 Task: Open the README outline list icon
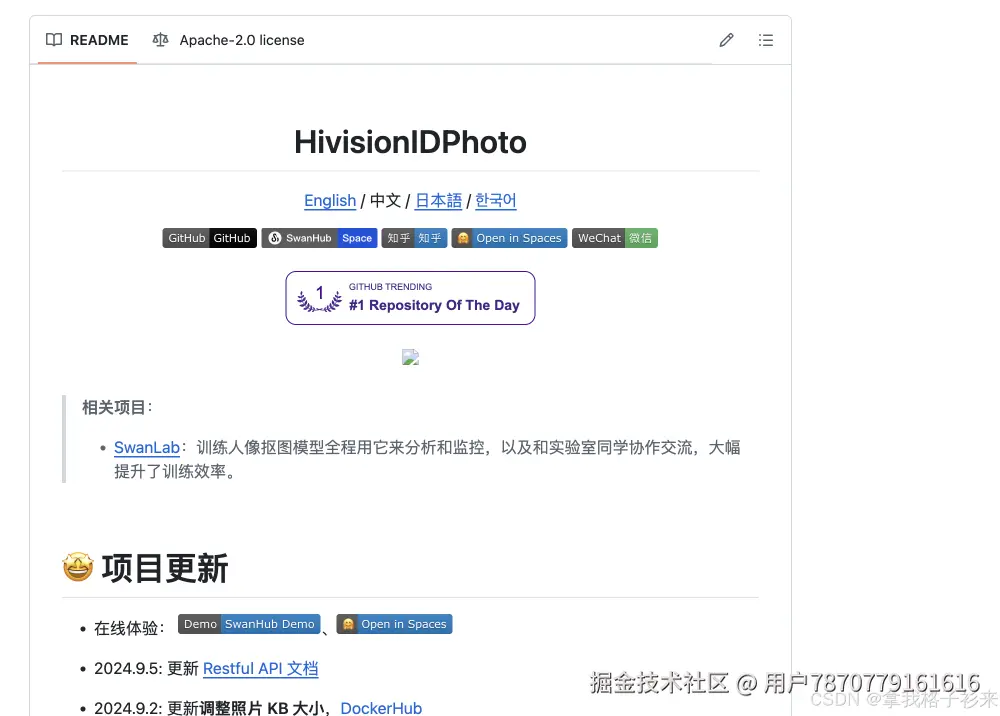pyautogui.click(x=765, y=40)
